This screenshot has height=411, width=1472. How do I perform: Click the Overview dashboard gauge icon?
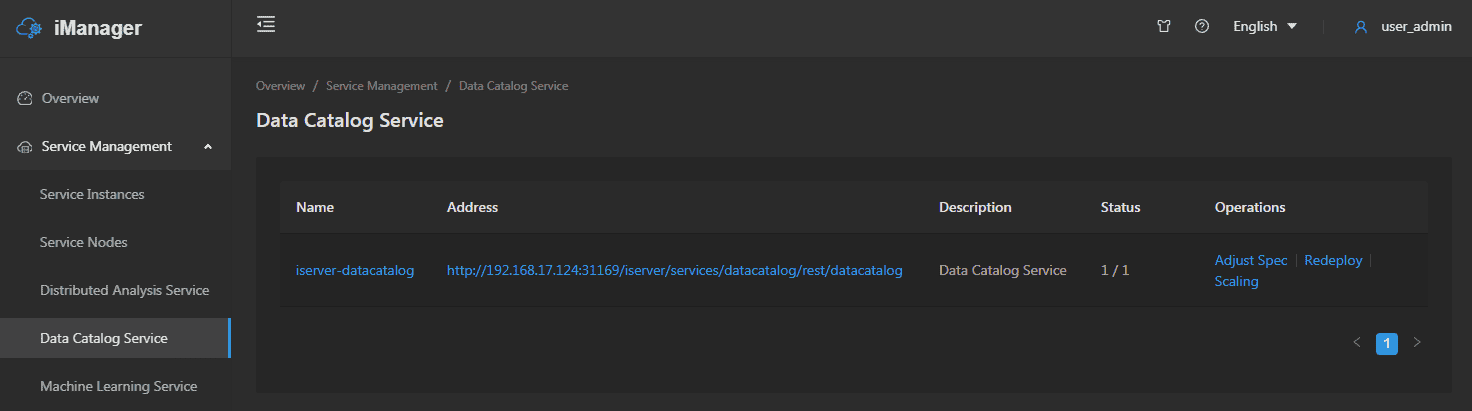pyautogui.click(x=25, y=99)
